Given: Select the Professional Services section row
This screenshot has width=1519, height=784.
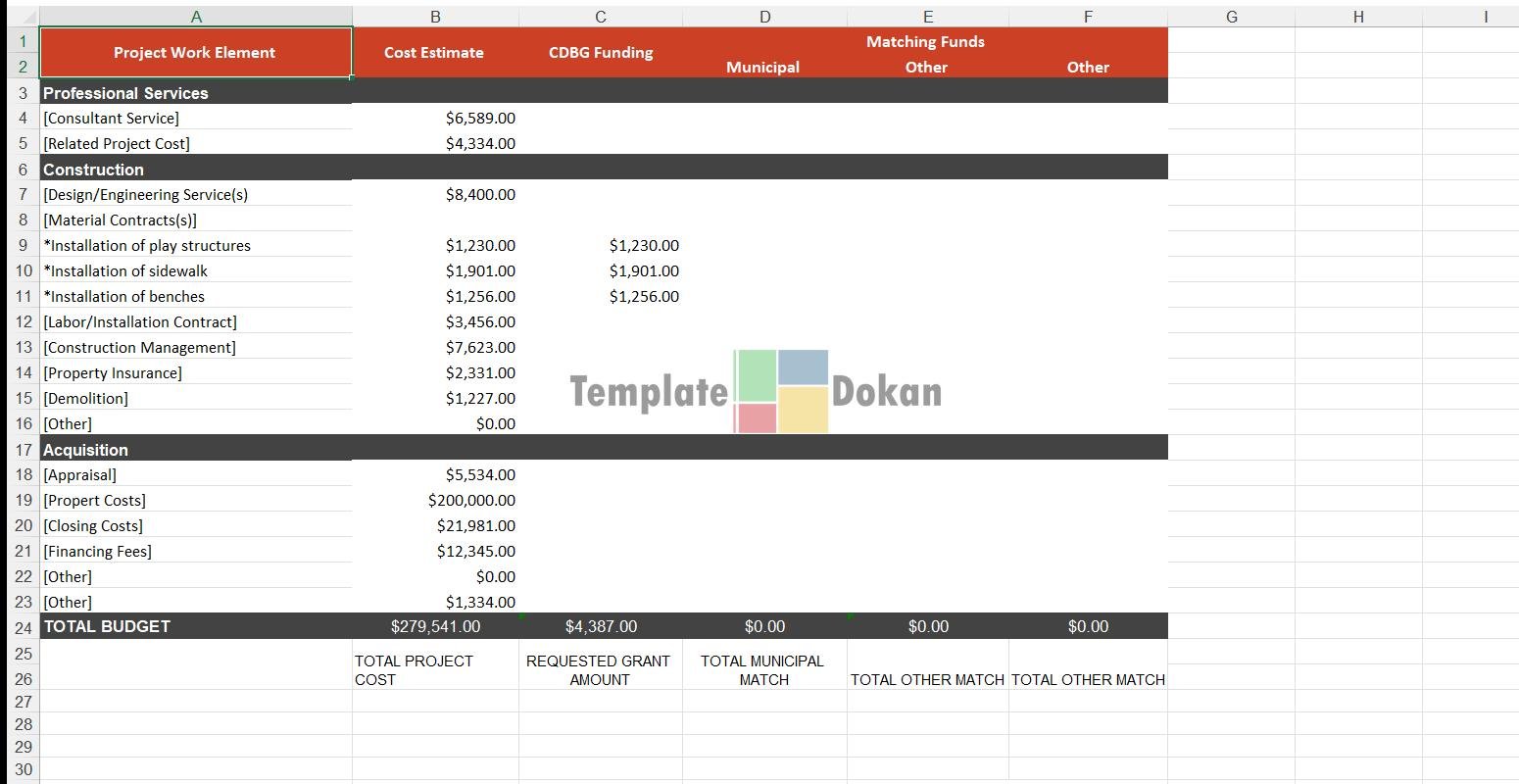Looking at the screenshot, I should point(125,93).
